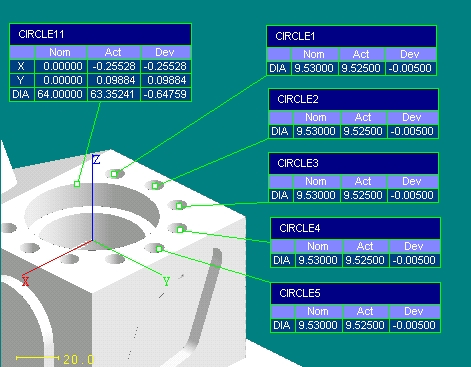Screen dimensions: 471x367
Task: Select CIRCLE11 DIA deviation value -0.64759
Action: click(x=166, y=94)
